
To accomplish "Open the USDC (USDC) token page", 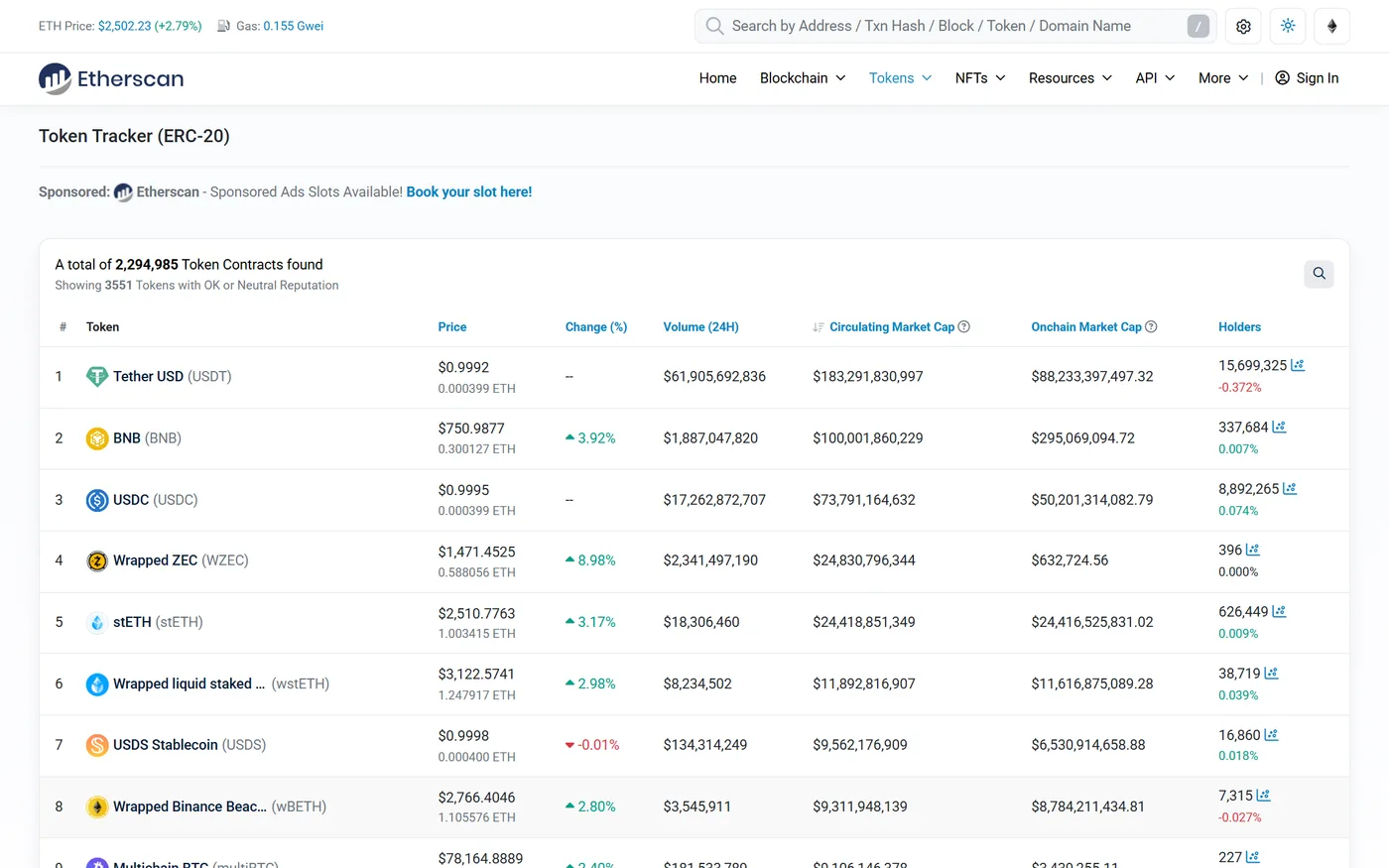I will point(156,500).
